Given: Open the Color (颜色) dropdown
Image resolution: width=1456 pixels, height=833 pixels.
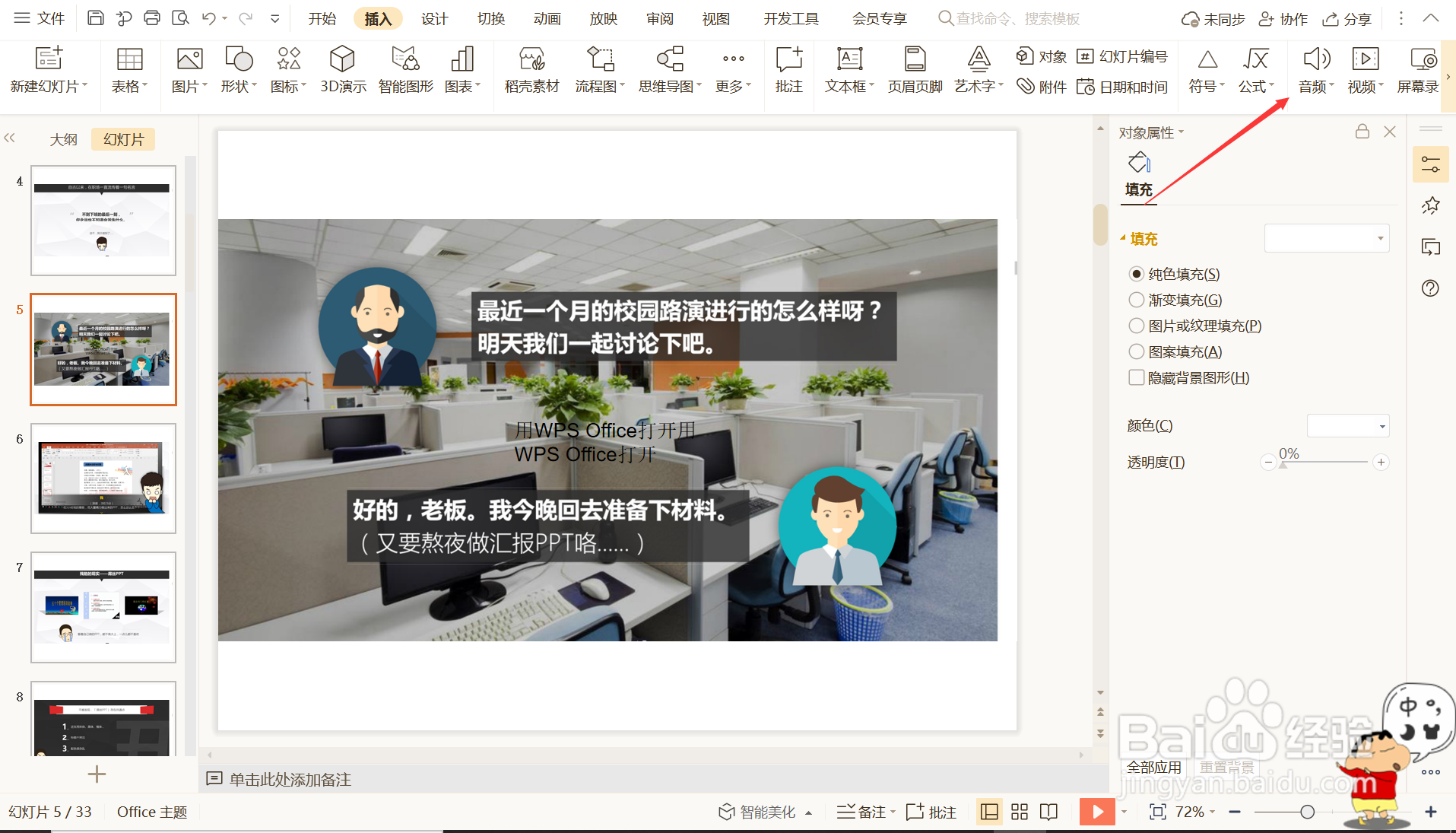Looking at the screenshot, I should click(1348, 426).
